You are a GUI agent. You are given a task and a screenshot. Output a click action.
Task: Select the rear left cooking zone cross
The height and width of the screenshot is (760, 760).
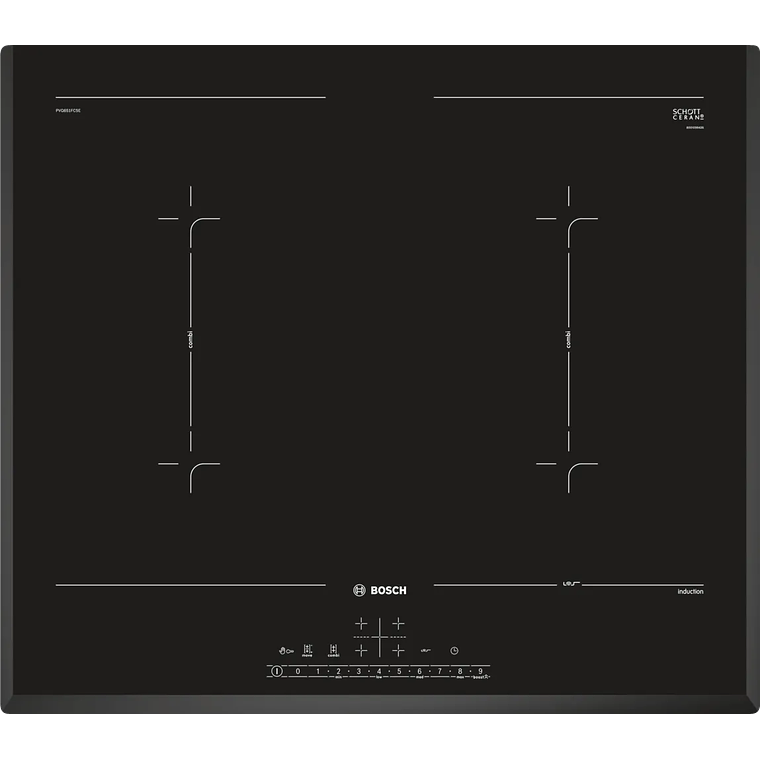point(361,623)
